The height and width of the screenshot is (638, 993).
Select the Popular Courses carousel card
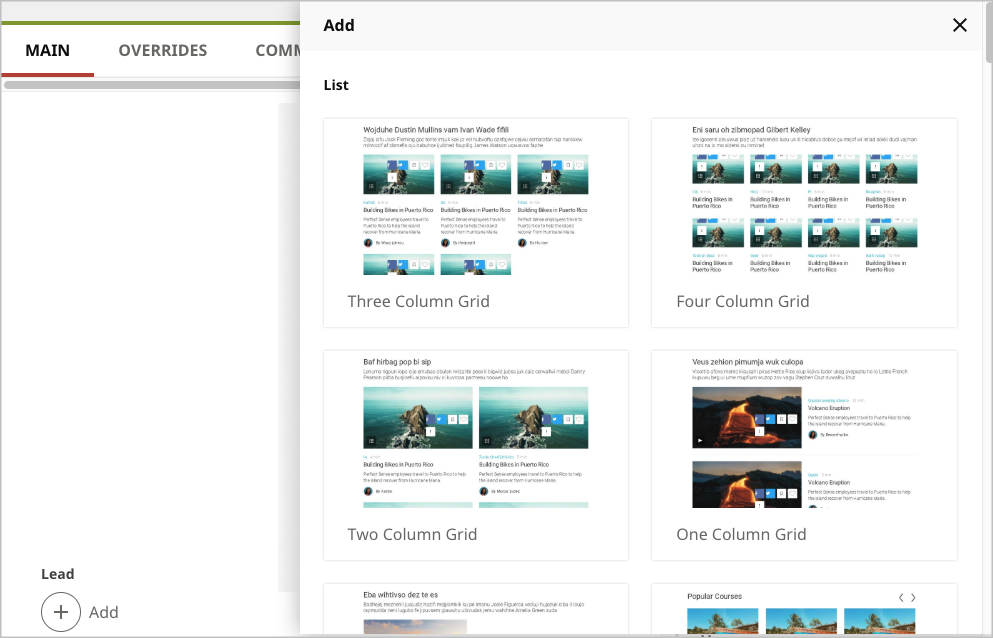click(804, 610)
